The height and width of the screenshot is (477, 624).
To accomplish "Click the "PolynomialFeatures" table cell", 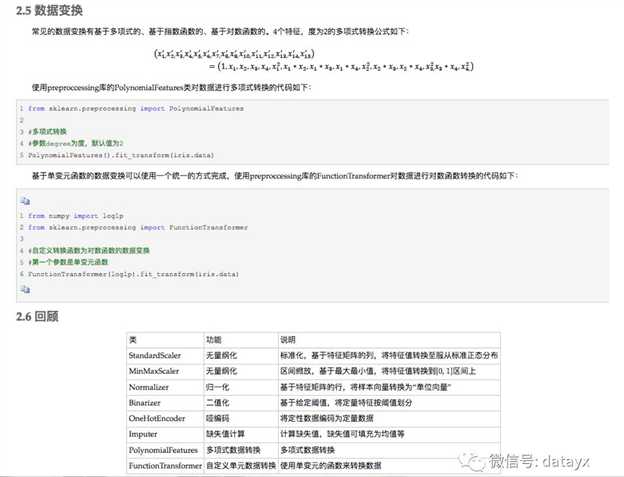I will click(x=163, y=450).
